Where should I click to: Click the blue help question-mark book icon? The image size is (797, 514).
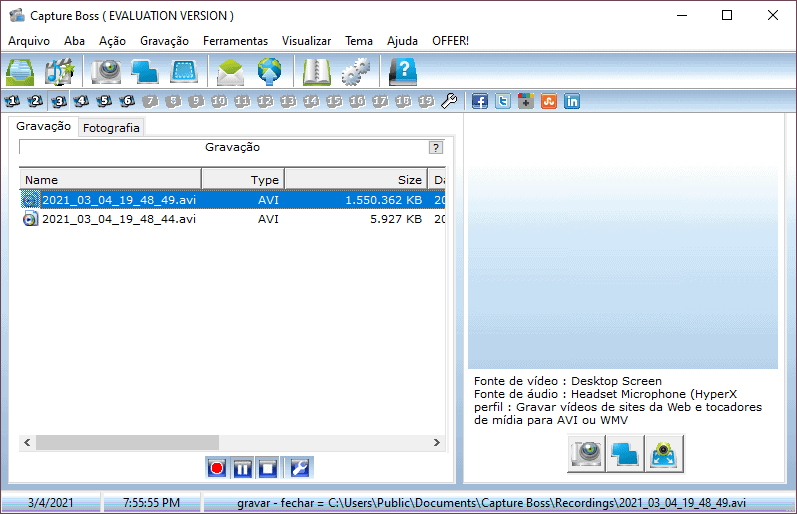click(403, 71)
